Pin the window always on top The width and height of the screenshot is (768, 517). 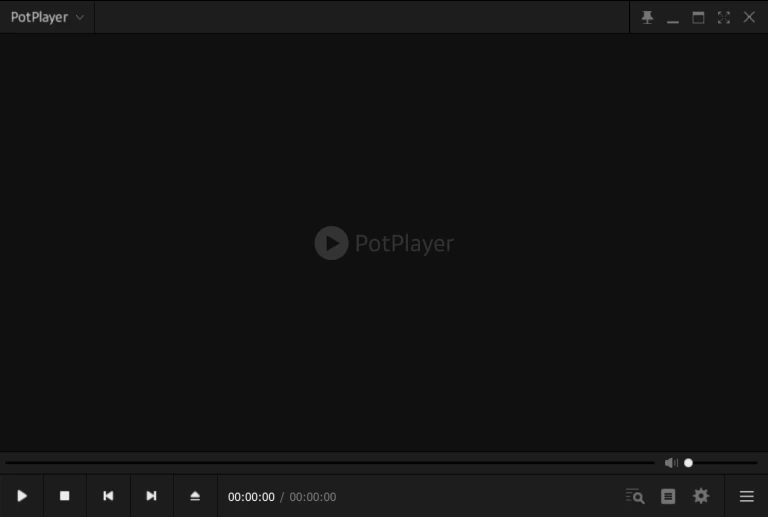pos(648,18)
